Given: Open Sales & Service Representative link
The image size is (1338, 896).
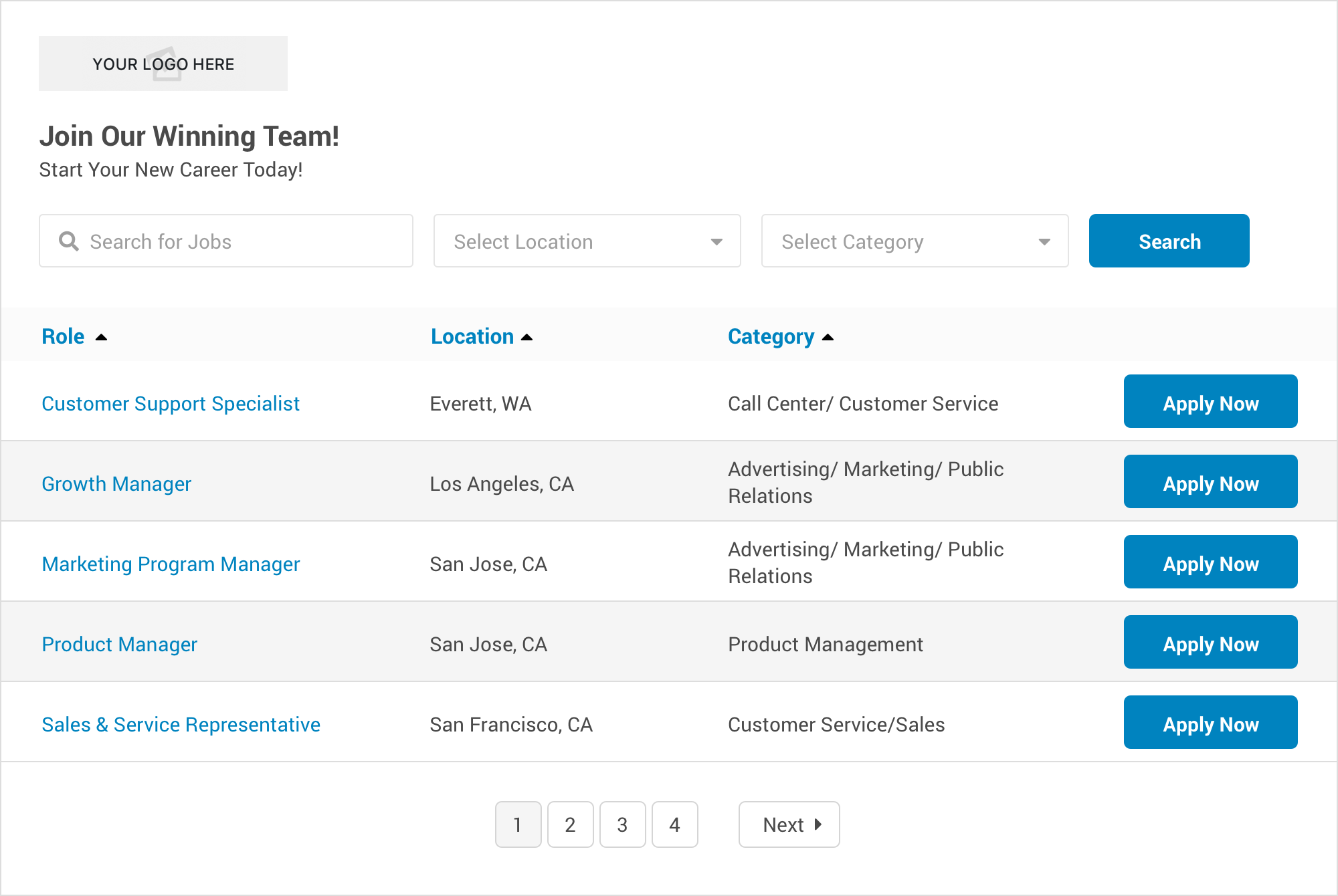Looking at the screenshot, I should click(x=181, y=725).
